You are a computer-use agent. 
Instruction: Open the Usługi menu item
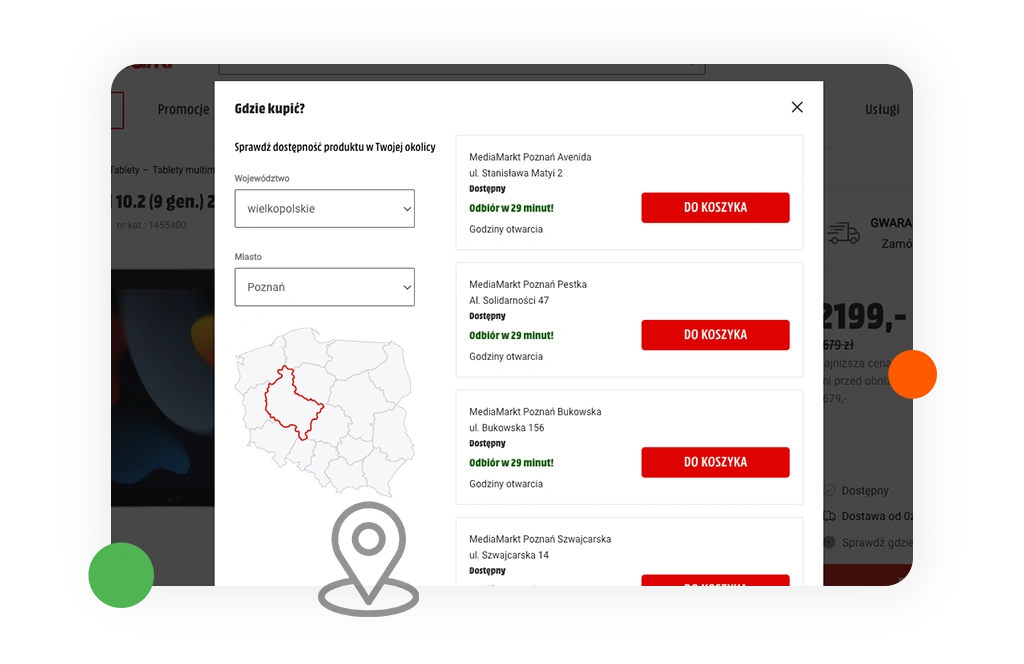882,110
